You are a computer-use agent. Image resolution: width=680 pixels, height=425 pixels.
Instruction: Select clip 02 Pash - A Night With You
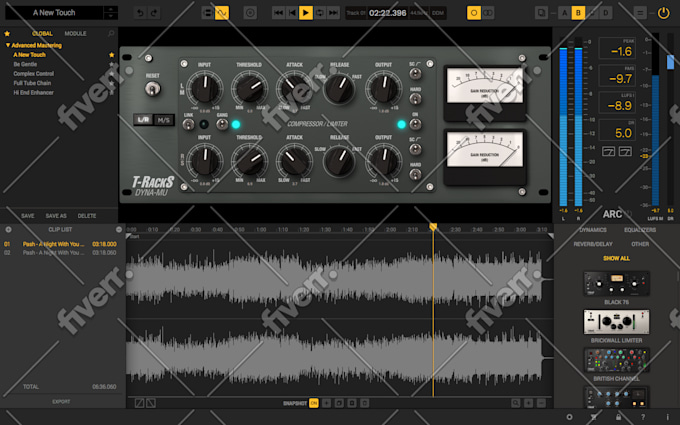[60, 253]
